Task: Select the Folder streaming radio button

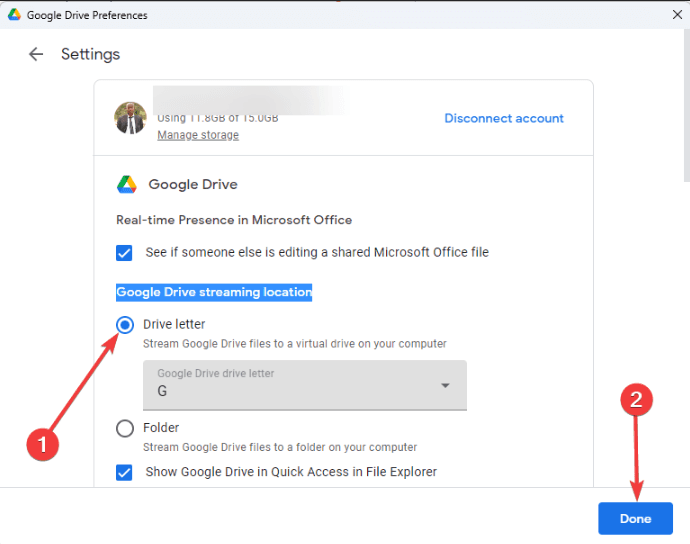Action: pyautogui.click(x=125, y=428)
